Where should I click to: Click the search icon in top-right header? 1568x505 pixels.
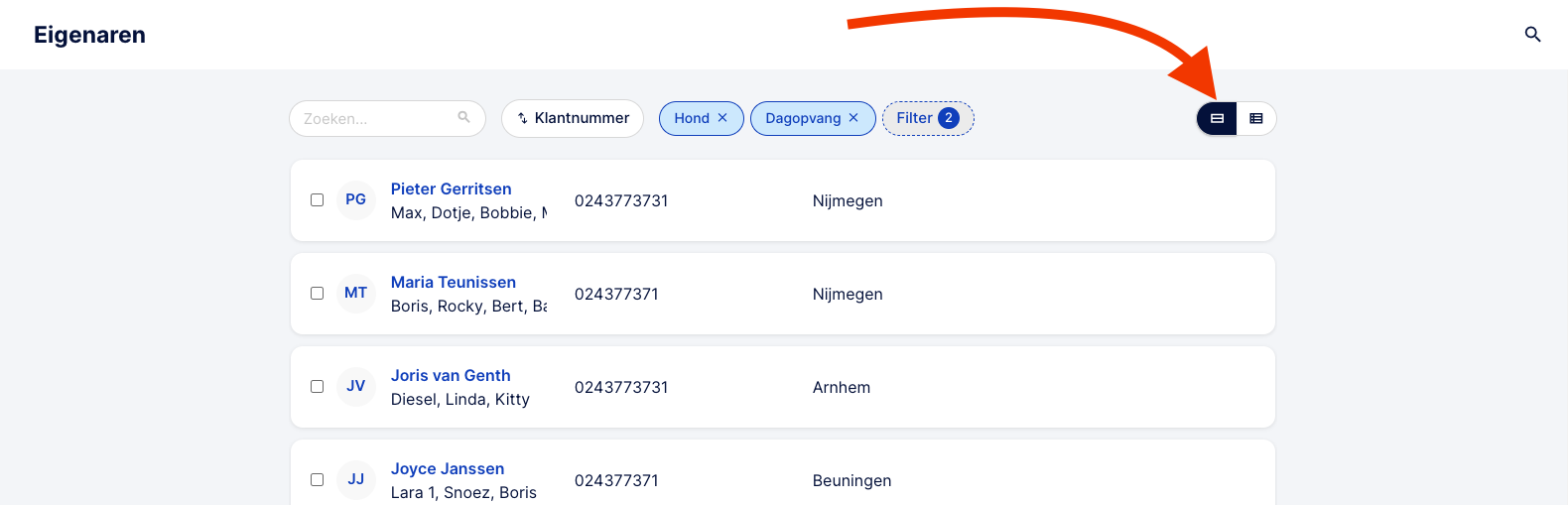(x=1532, y=35)
